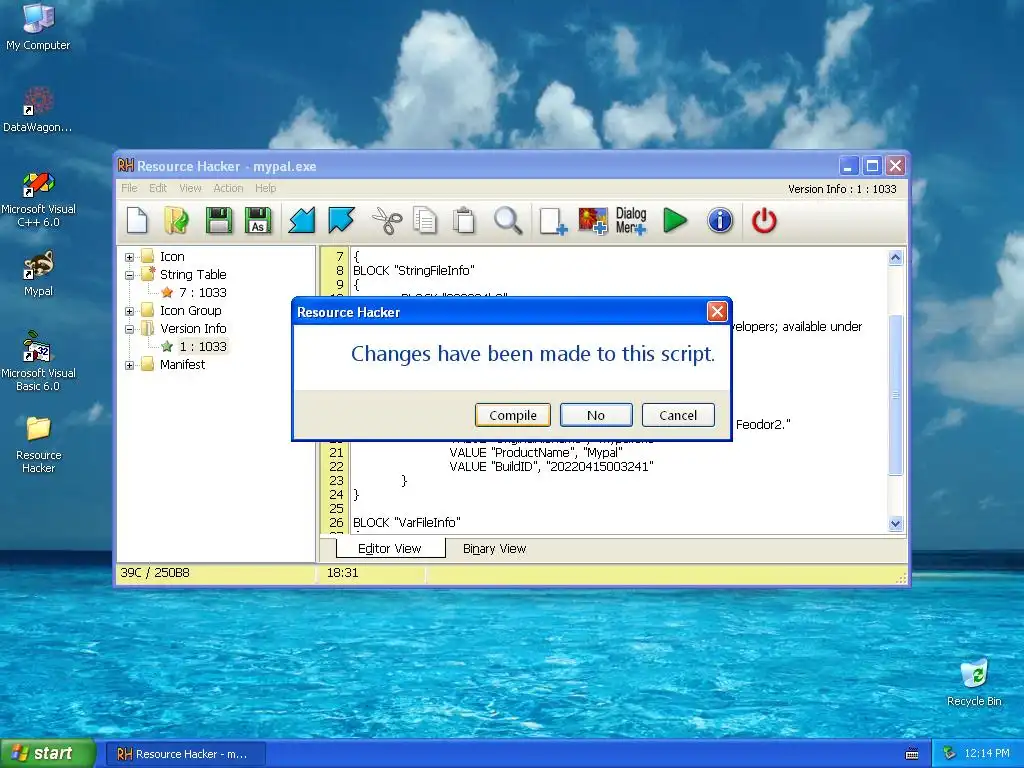This screenshot has width=1024, height=768.
Task: Select the Resource Hacker desktop folder
Action: coord(38,444)
